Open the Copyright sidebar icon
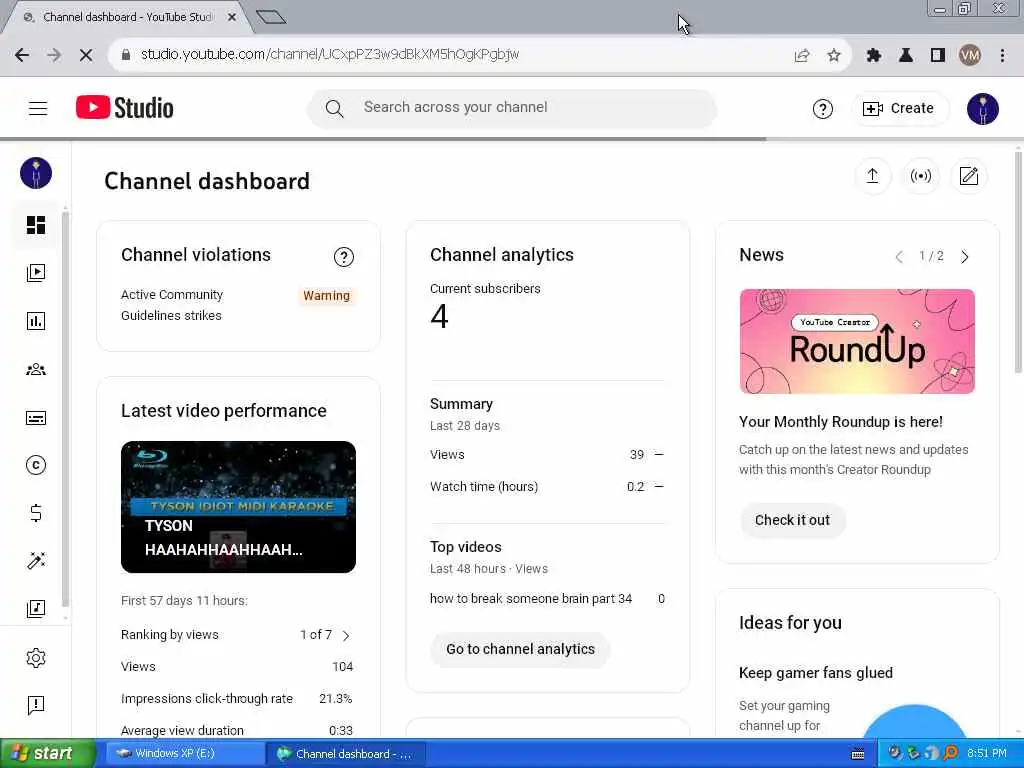1024x768 pixels. tap(36, 465)
